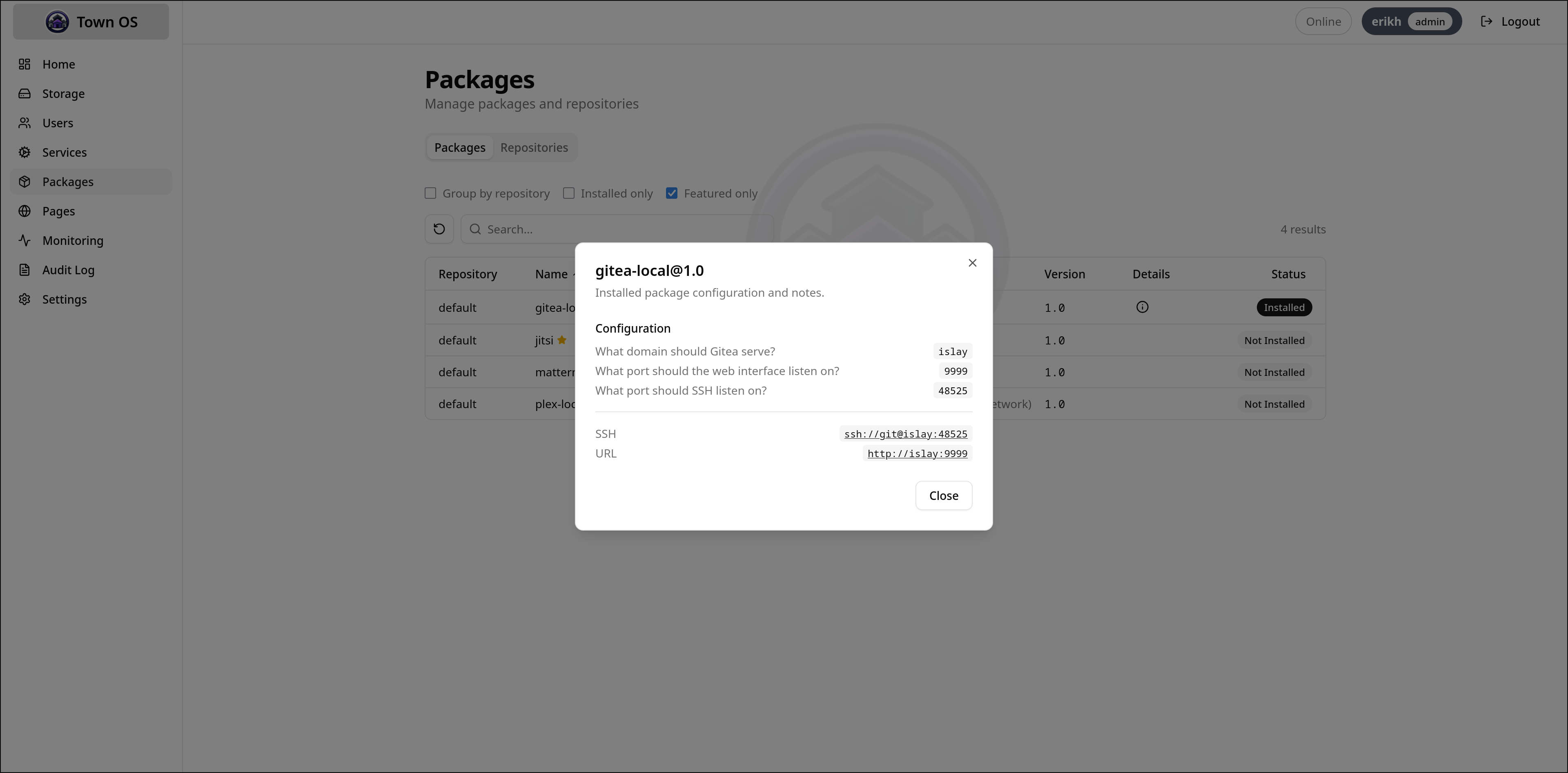Uncheck Featured only checkbox
Viewport: 1568px width, 773px height.
pyautogui.click(x=671, y=193)
